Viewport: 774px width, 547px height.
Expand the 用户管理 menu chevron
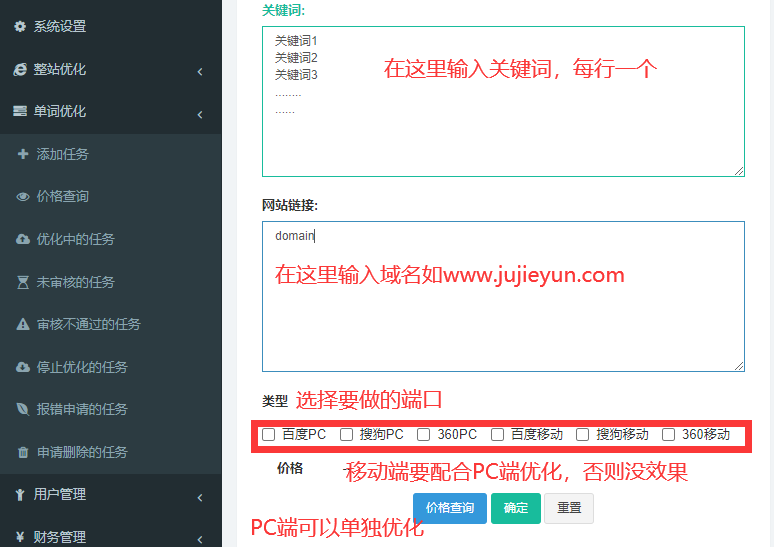(x=200, y=496)
